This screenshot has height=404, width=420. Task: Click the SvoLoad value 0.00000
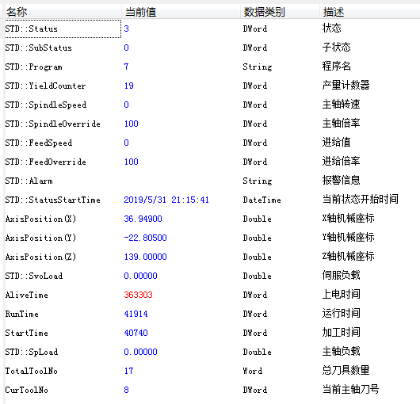(x=140, y=276)
